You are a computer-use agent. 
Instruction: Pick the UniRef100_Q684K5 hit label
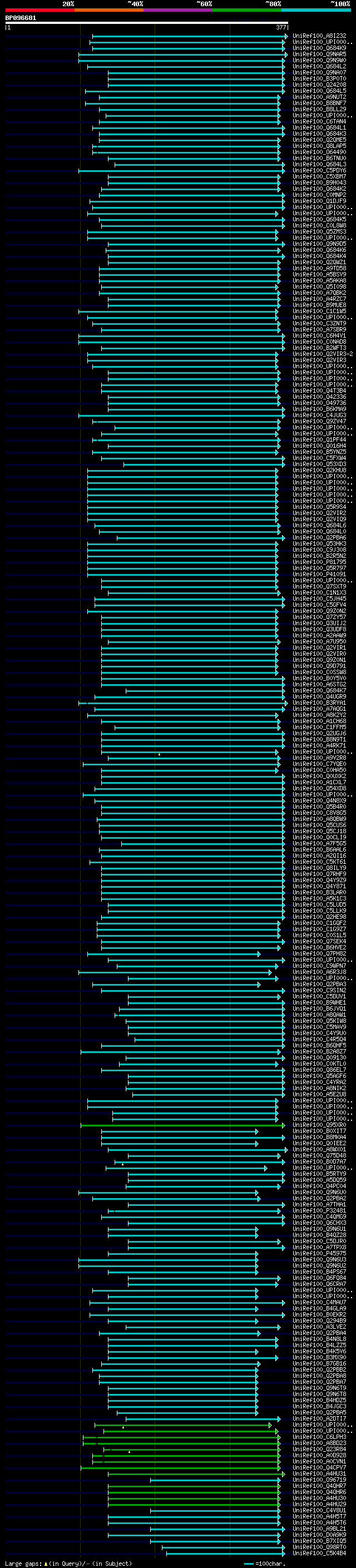(319, 219)
